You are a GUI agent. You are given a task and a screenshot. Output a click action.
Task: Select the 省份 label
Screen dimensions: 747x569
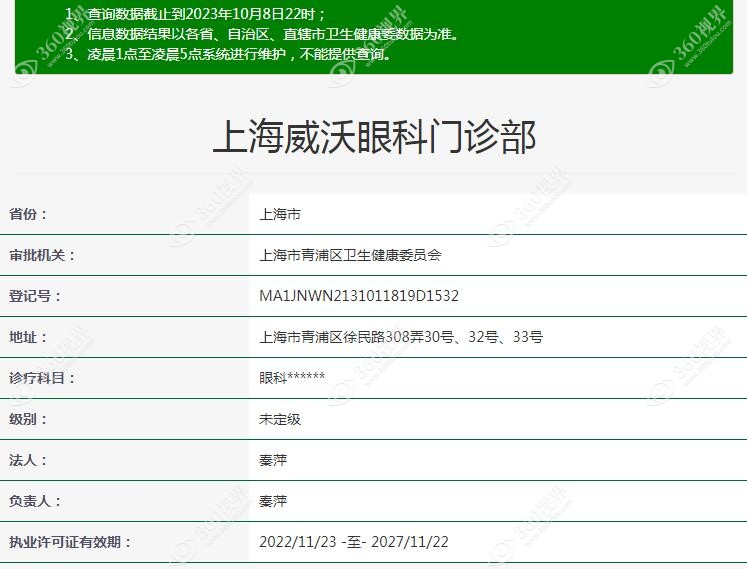pyautogui.click(x=28, y=214)
